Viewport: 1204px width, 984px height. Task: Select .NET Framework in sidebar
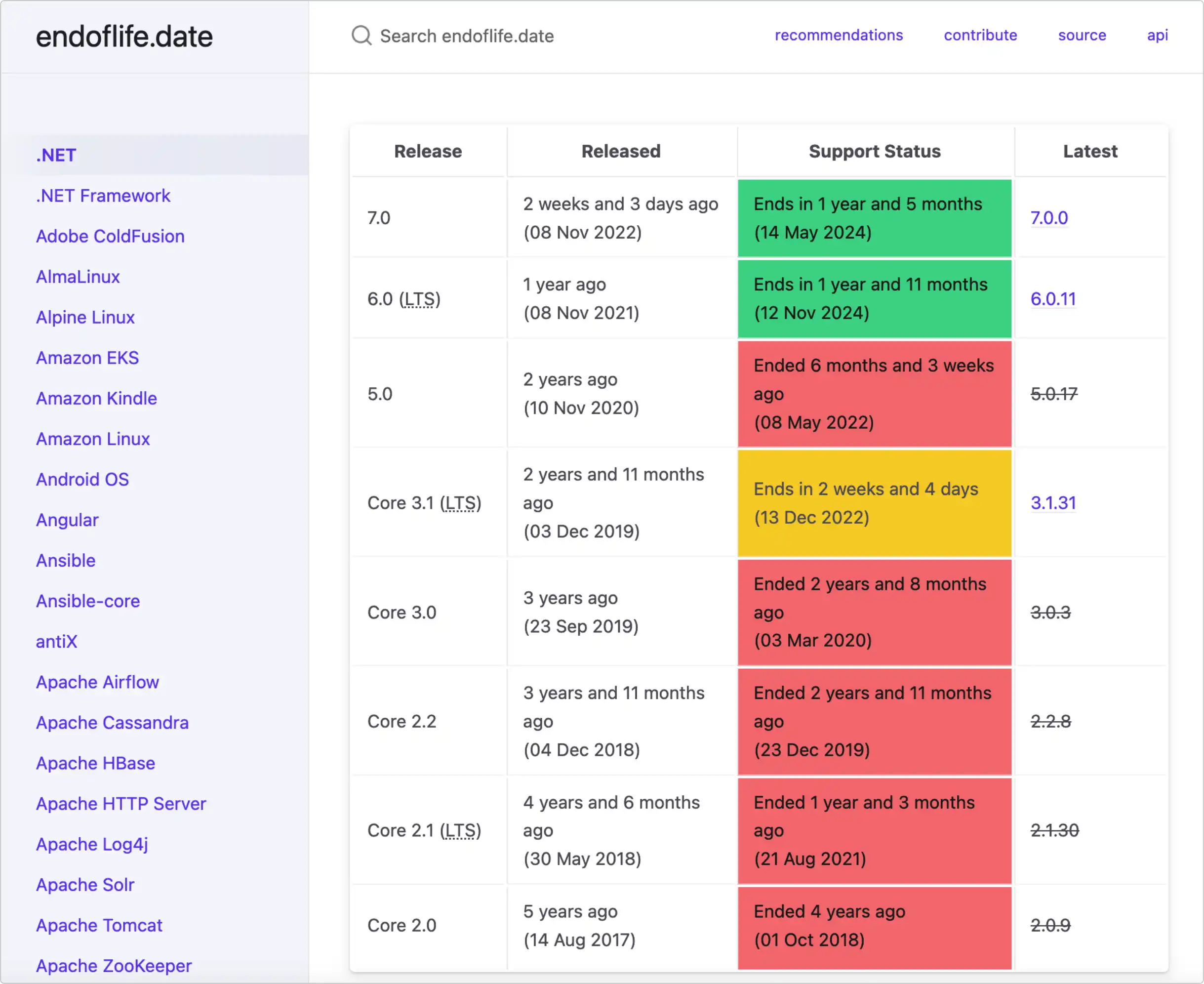103,196
